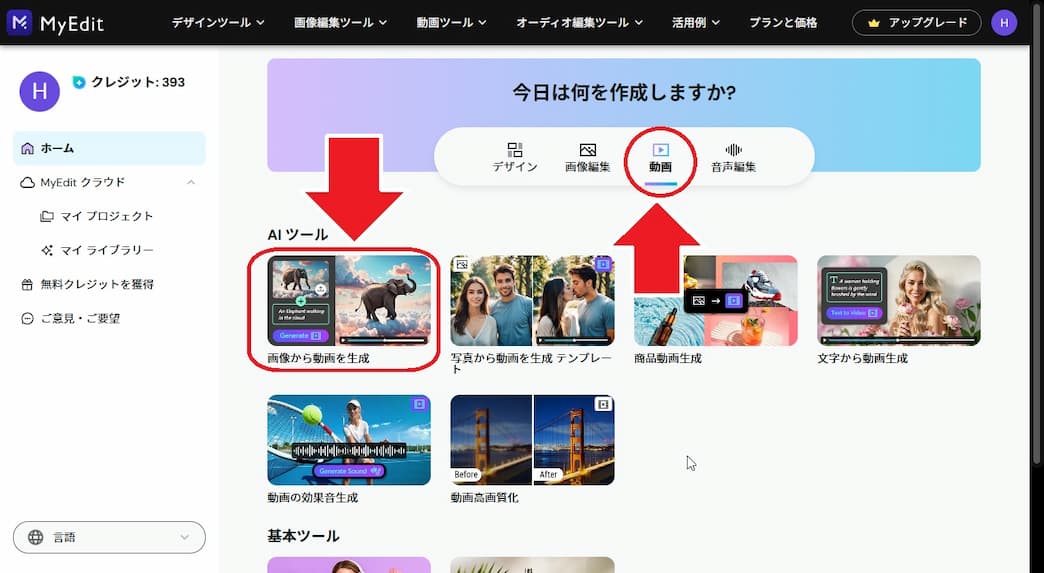Open the プランと価格 link

783,22
